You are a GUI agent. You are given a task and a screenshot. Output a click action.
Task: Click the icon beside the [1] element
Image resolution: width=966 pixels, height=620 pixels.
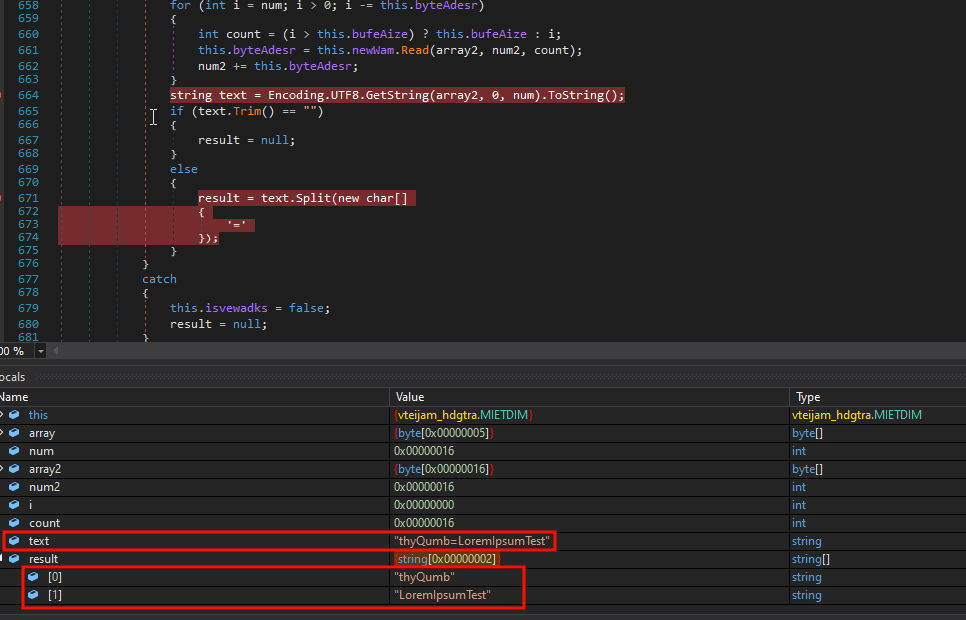(34, 595)
